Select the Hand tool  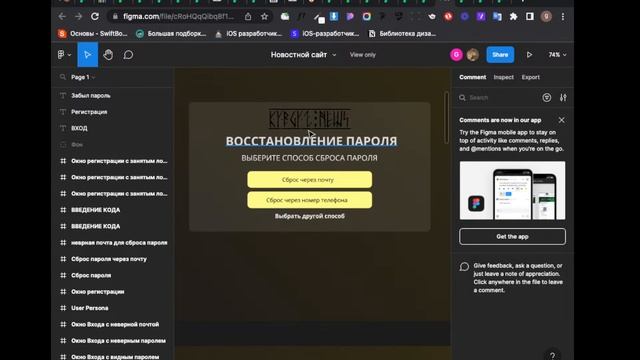pyautogui.click(x=108, y=55)
